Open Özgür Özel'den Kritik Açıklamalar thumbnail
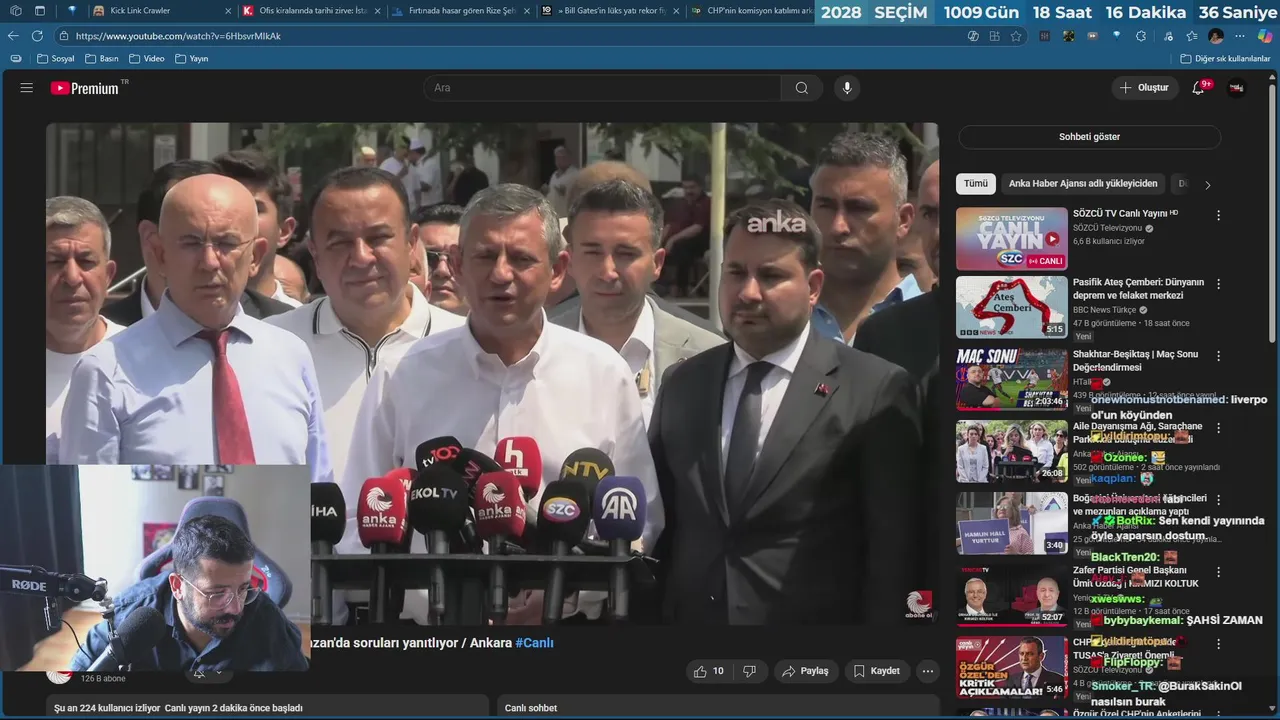The image size is (1280, 720). point(1011,667)
